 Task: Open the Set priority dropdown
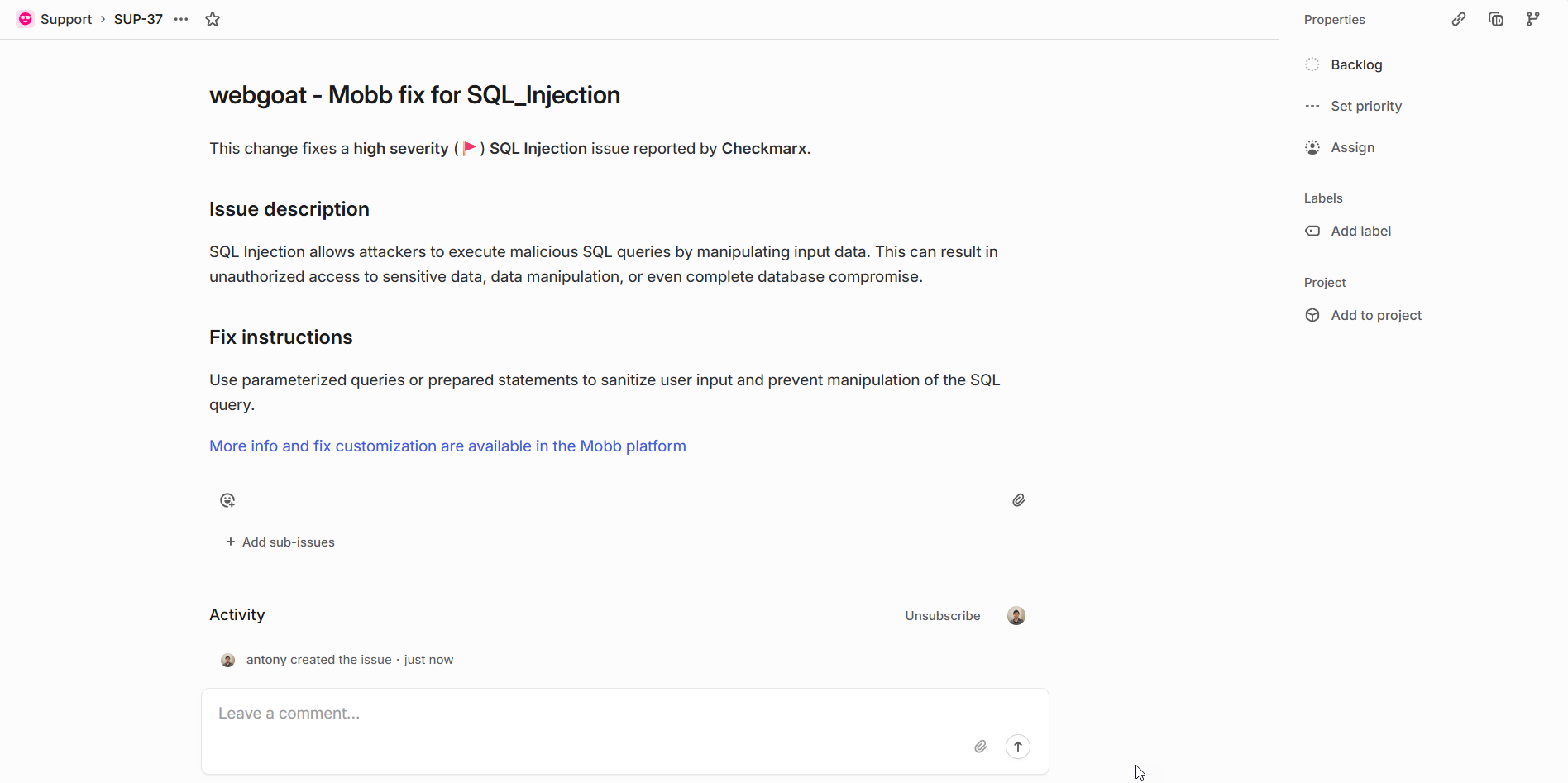[1365, 106]
